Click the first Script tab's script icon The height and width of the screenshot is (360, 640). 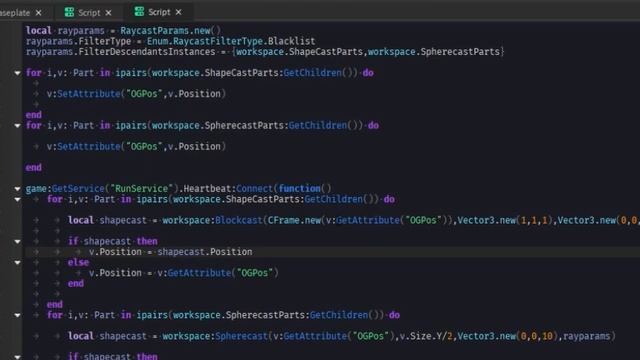pos(69,12)
